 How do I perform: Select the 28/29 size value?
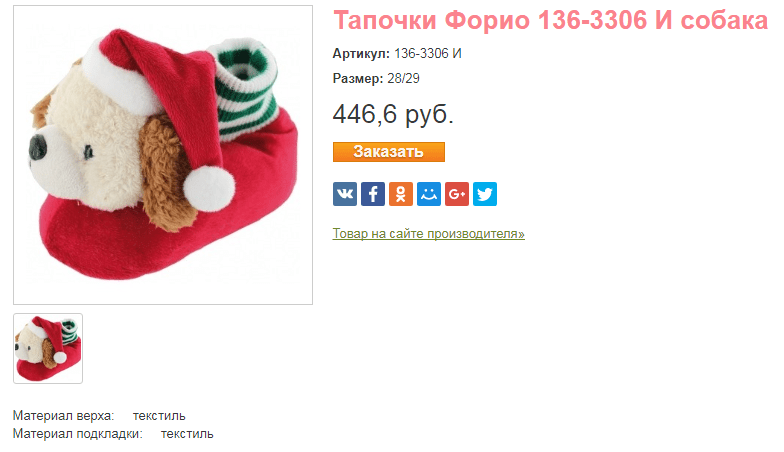(x=404, y=78)
